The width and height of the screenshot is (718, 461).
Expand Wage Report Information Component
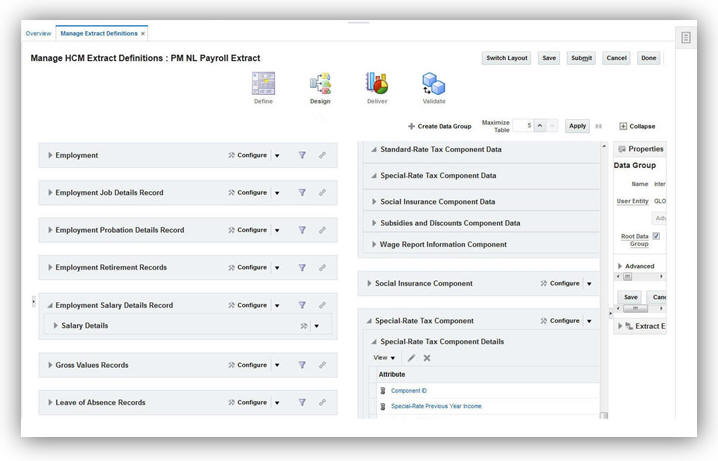(x=374, y=244)
